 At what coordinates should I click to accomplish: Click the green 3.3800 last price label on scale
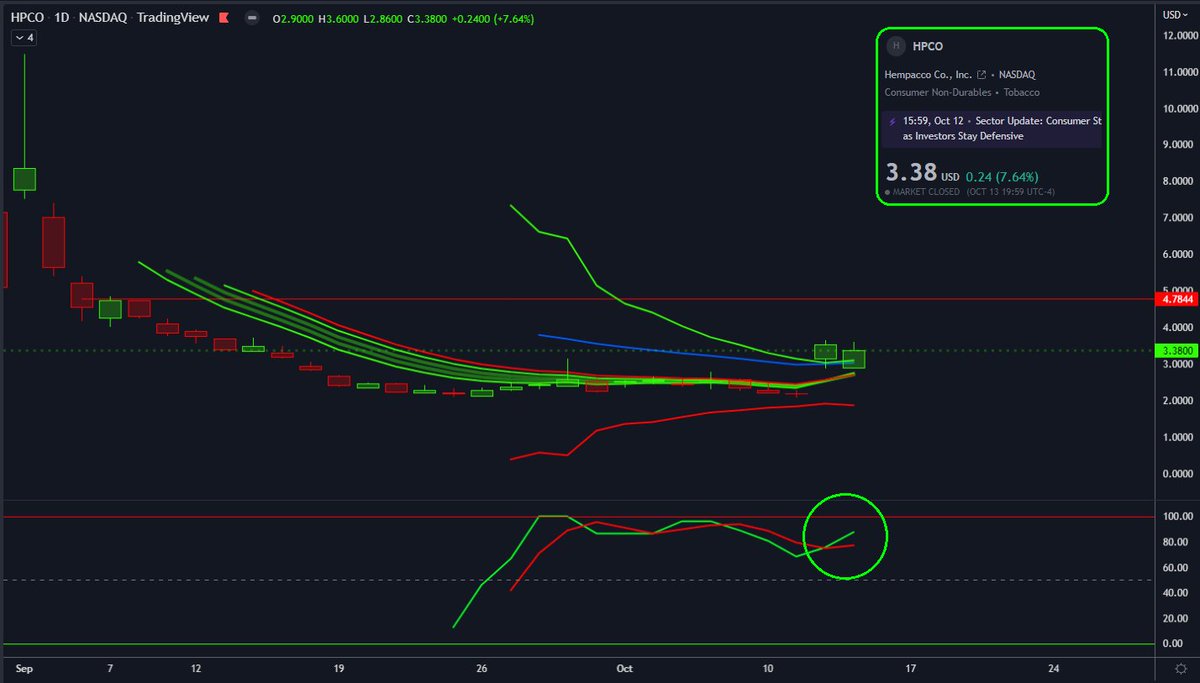[x=1177, y=351]
